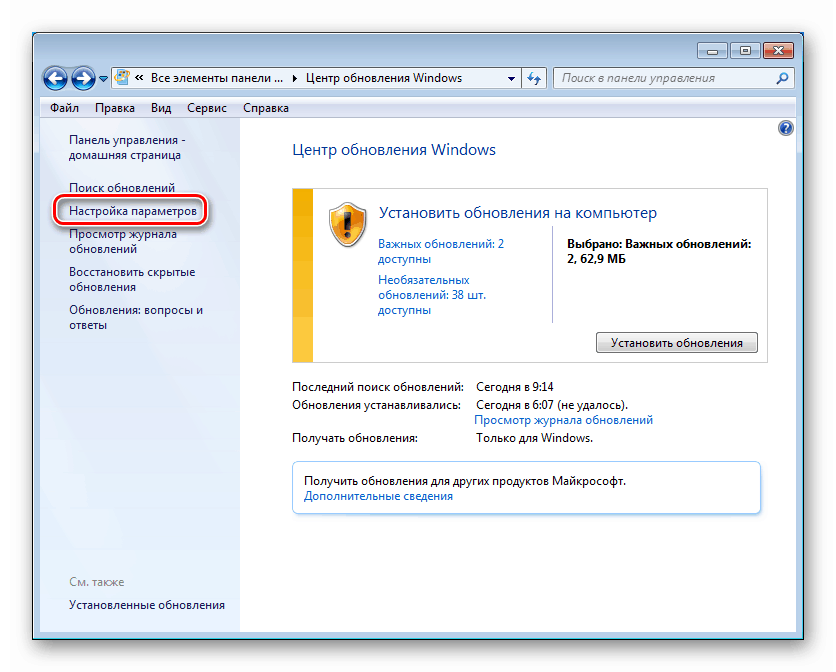The width and height of the screenshot is (836, 672).
Task: Open Просмотр журнала обновлений link
Action: pos(564,420)
